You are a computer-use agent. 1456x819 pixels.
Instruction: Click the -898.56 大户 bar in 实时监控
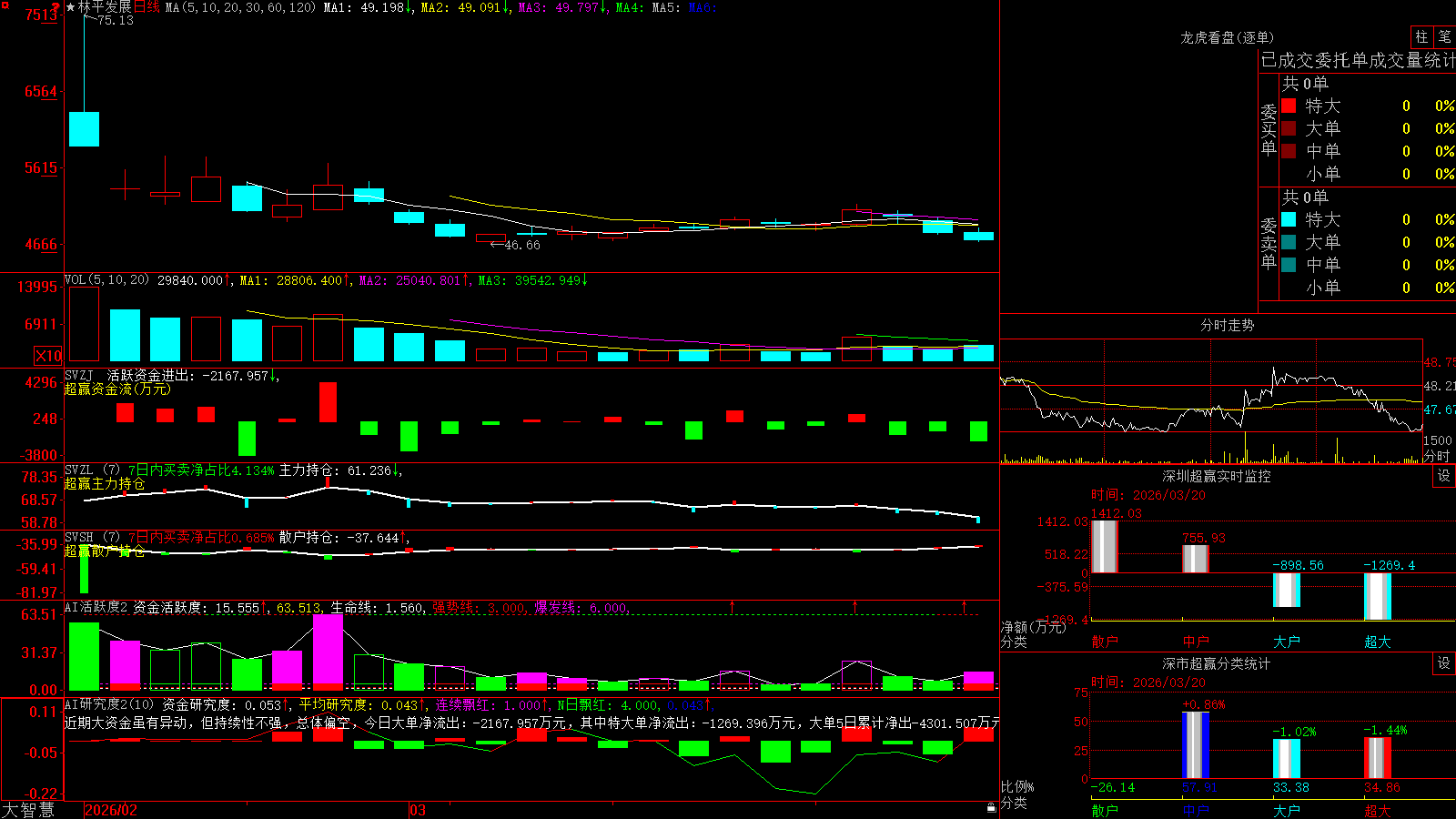1287,590
